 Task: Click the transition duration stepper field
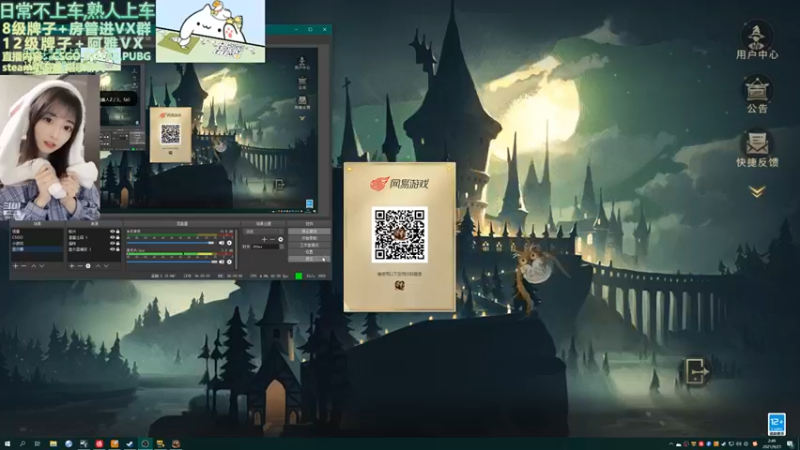pyautogui.click(x=268, y=246)
